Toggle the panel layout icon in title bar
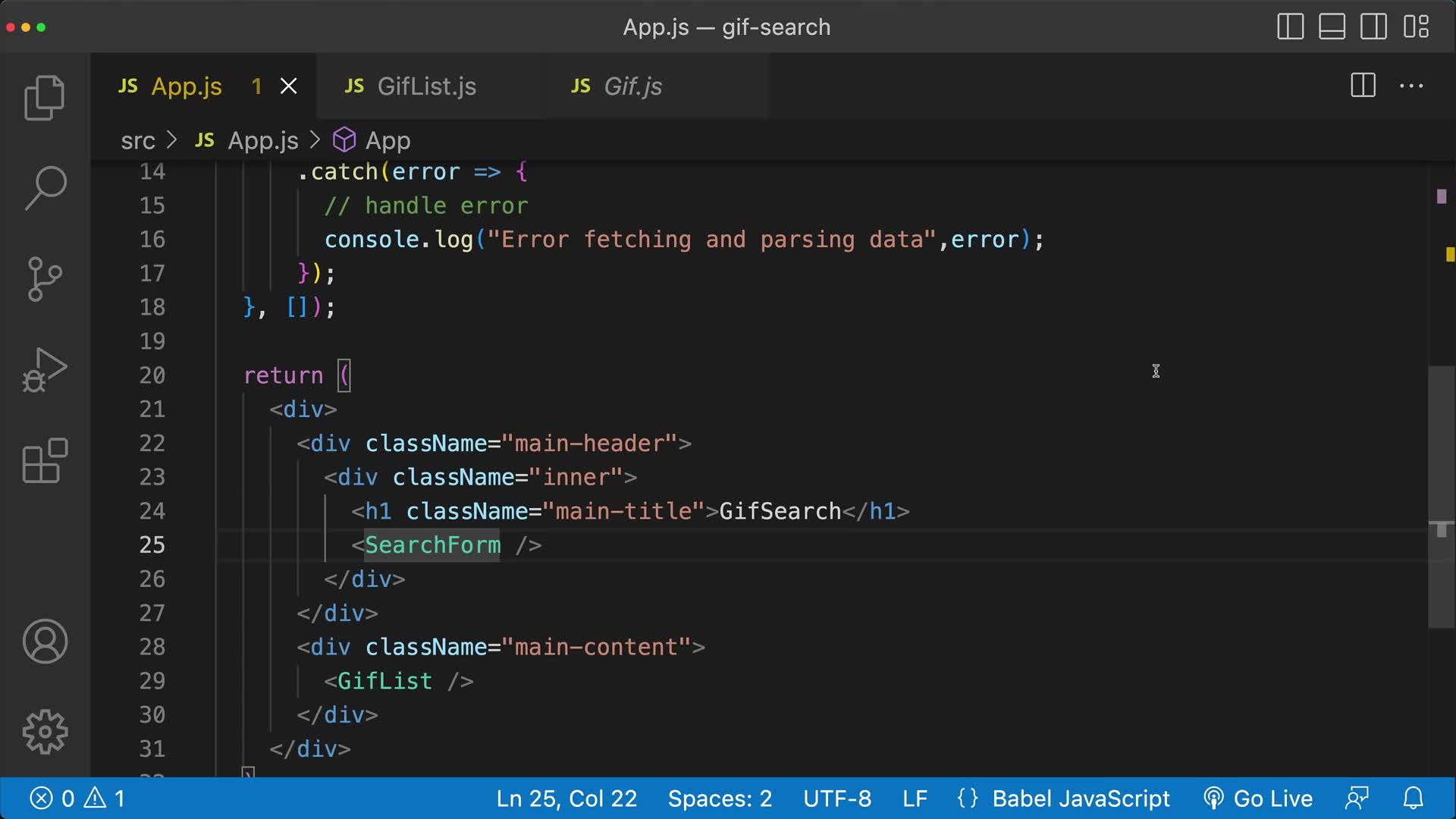Image resolution: width=1456 pixels, height=819 pixels. tap(1331, 27)
